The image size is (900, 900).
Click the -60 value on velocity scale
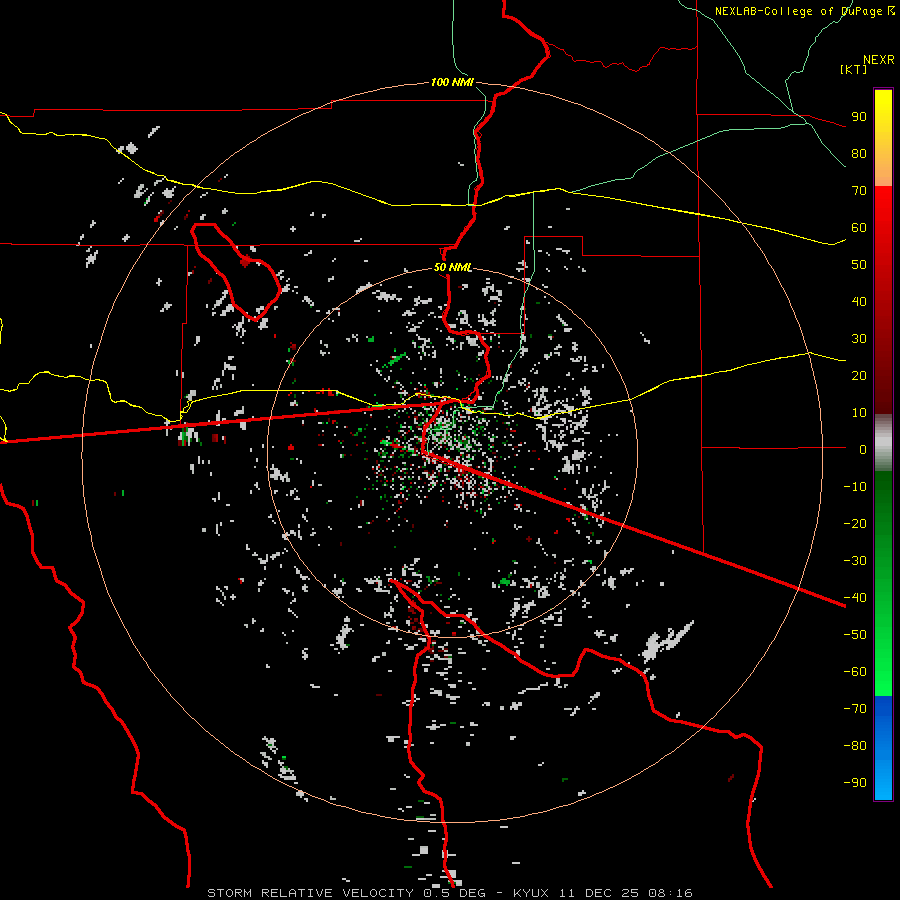(855, 672)
